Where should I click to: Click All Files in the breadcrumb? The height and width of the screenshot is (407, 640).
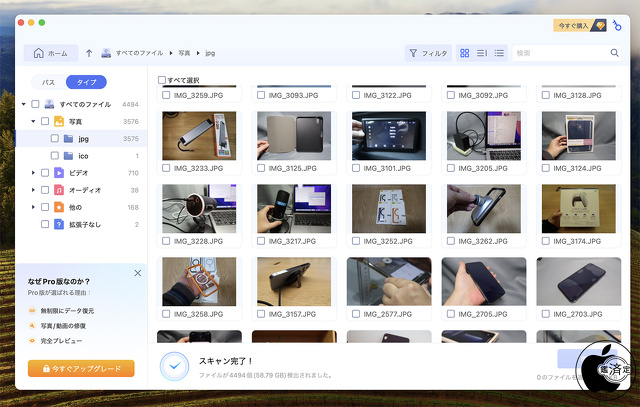139,53
